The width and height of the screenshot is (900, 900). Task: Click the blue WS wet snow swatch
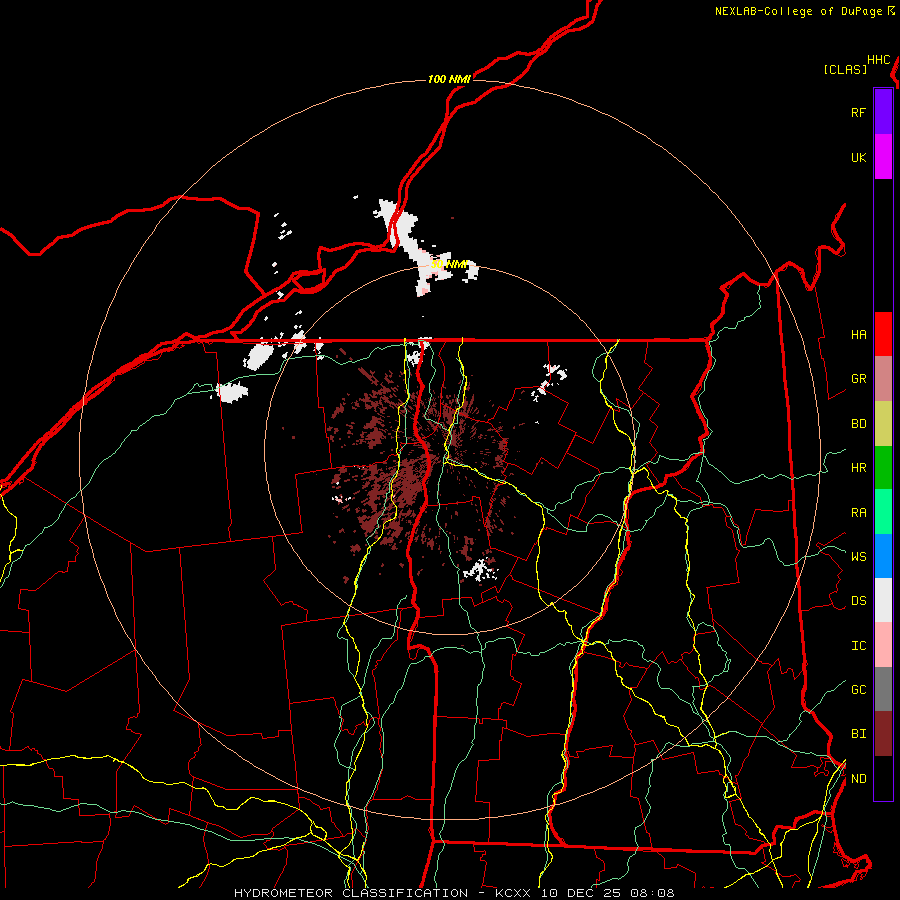pos(883,556)
